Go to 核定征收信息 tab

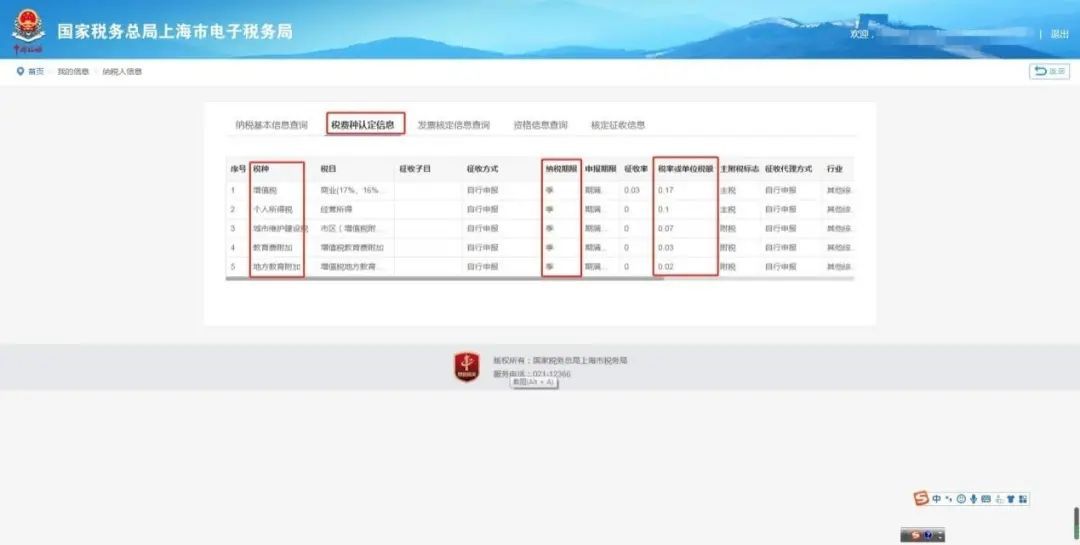click(617, 125)
